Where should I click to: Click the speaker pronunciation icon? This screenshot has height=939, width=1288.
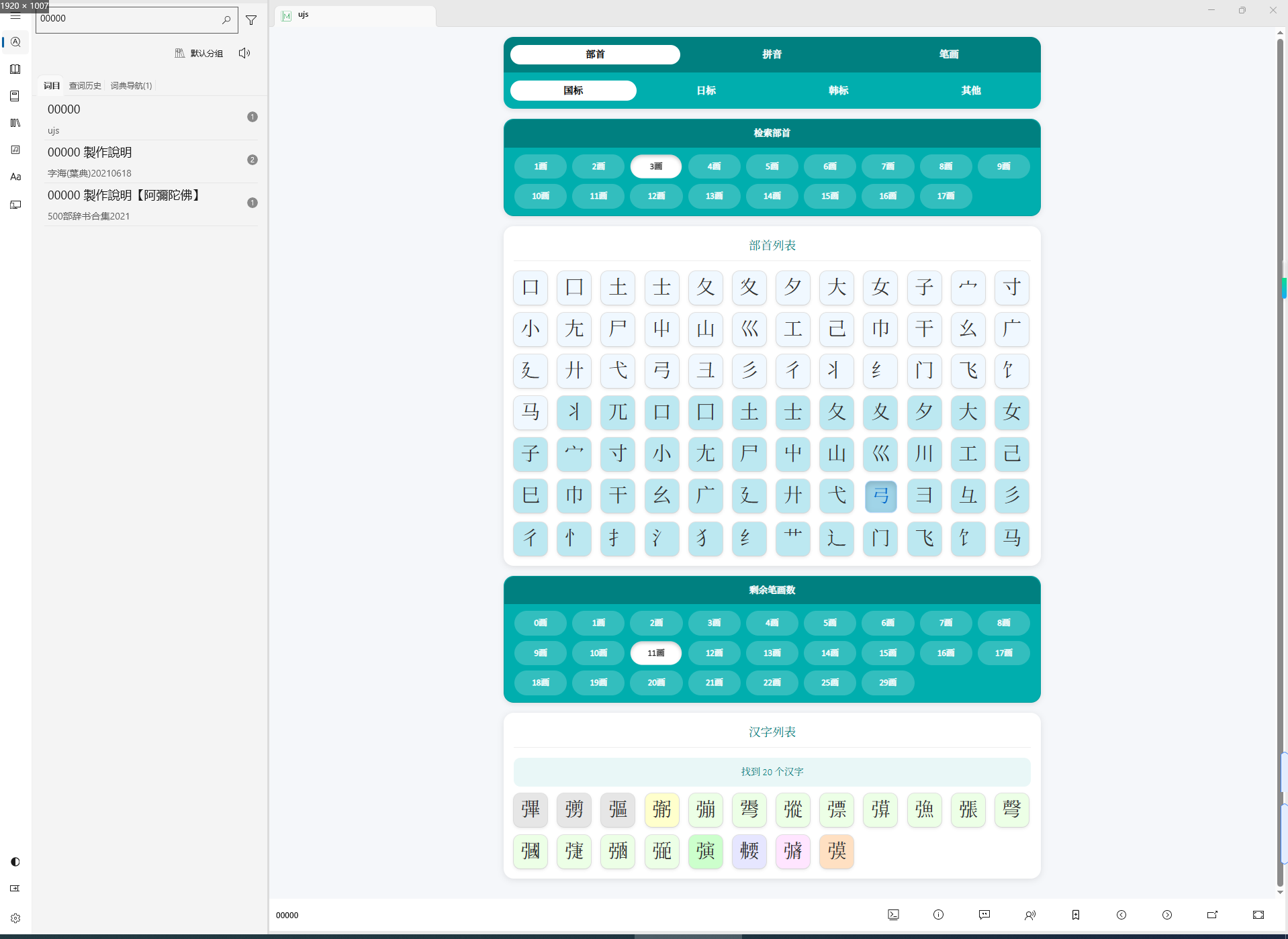(x=244, y=53)
